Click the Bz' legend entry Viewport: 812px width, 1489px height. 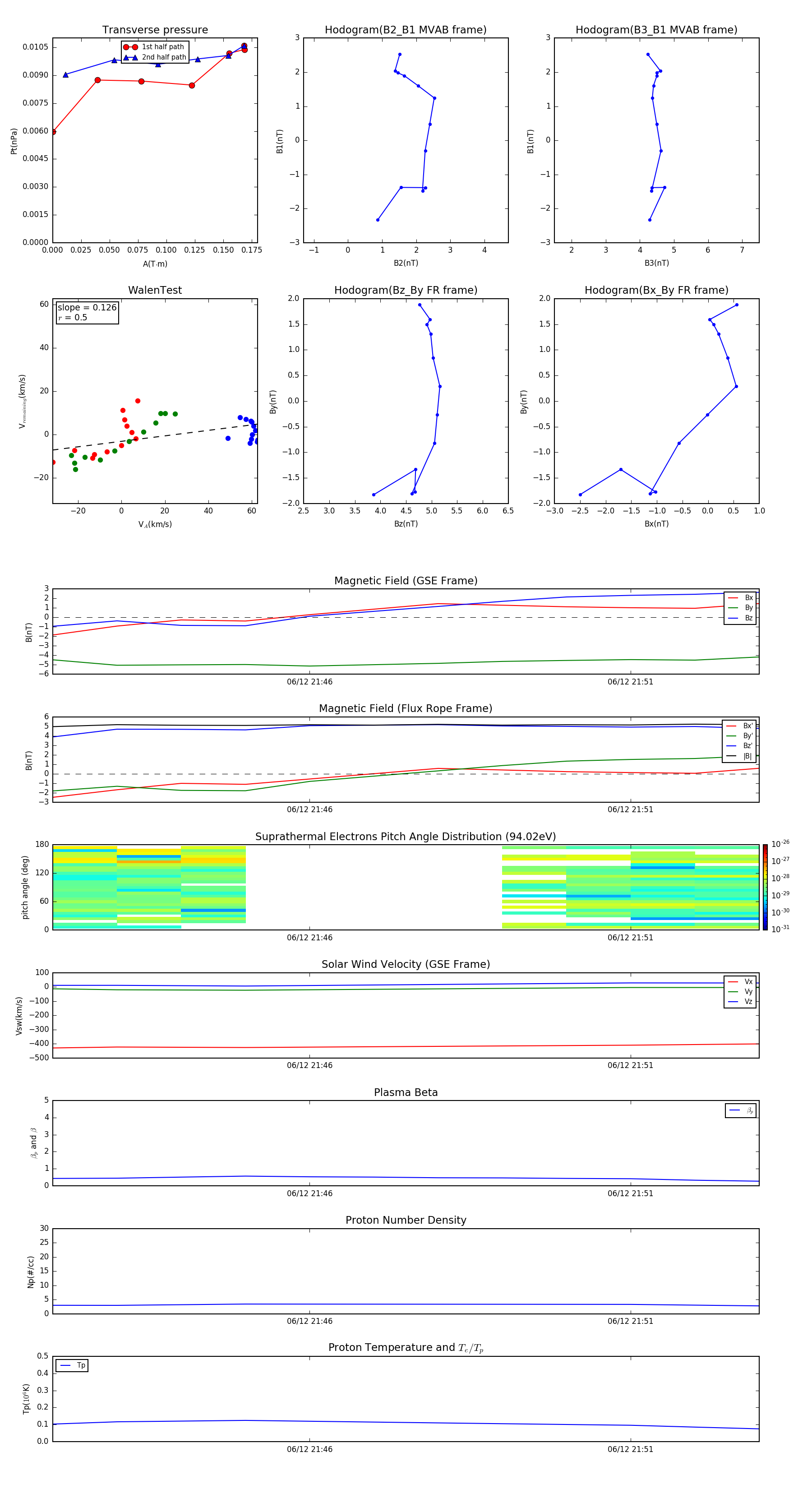(x=740, y=746)
